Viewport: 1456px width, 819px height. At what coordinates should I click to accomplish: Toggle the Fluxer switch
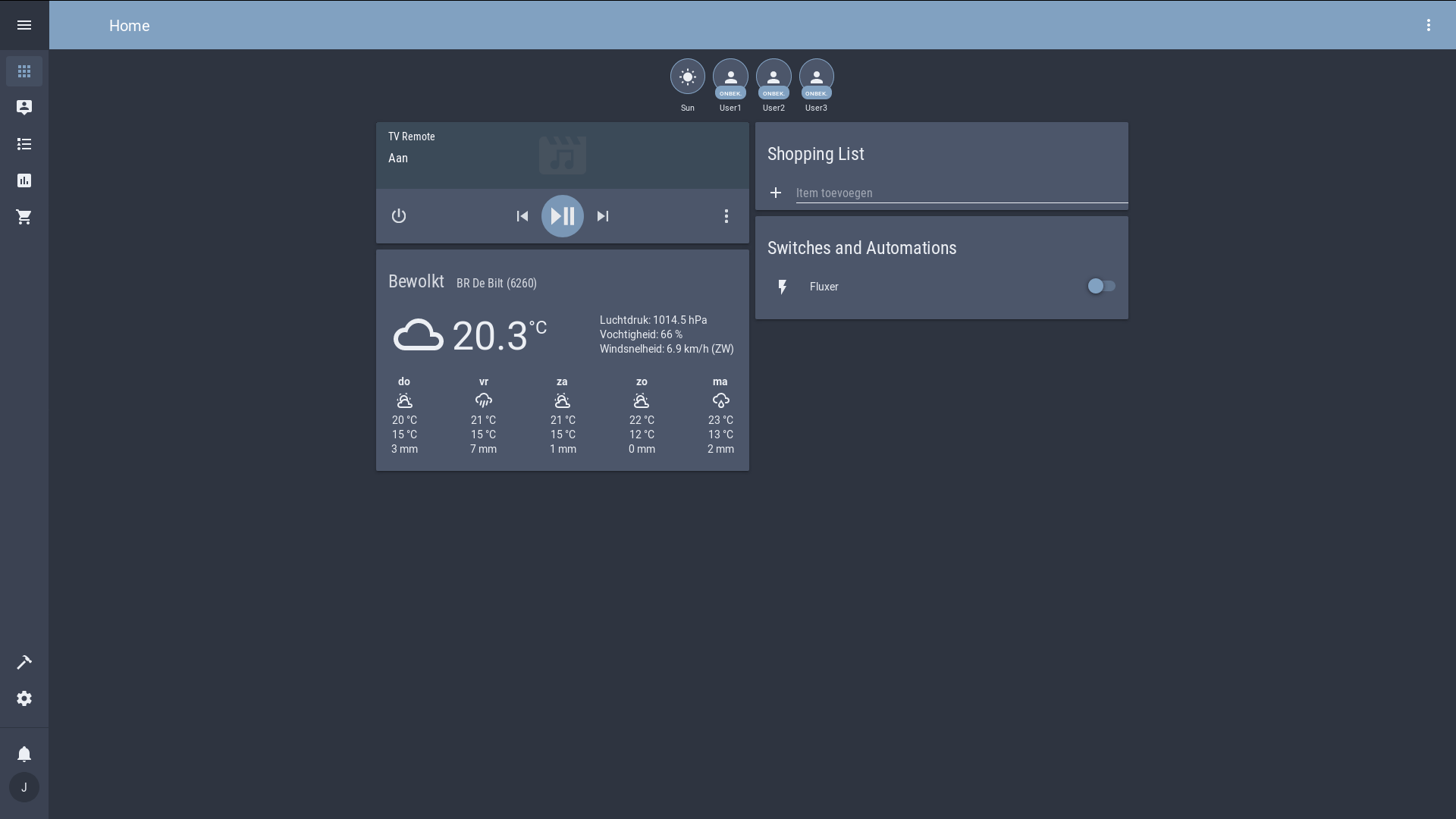coord(1101,286)
